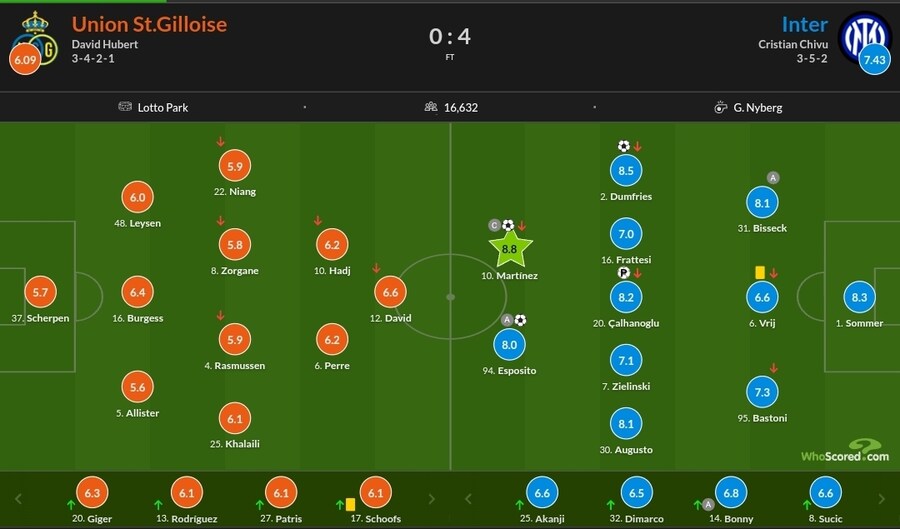900x529 pixels.
Task: Open the Inter team name link
Action: click(804, 24)
